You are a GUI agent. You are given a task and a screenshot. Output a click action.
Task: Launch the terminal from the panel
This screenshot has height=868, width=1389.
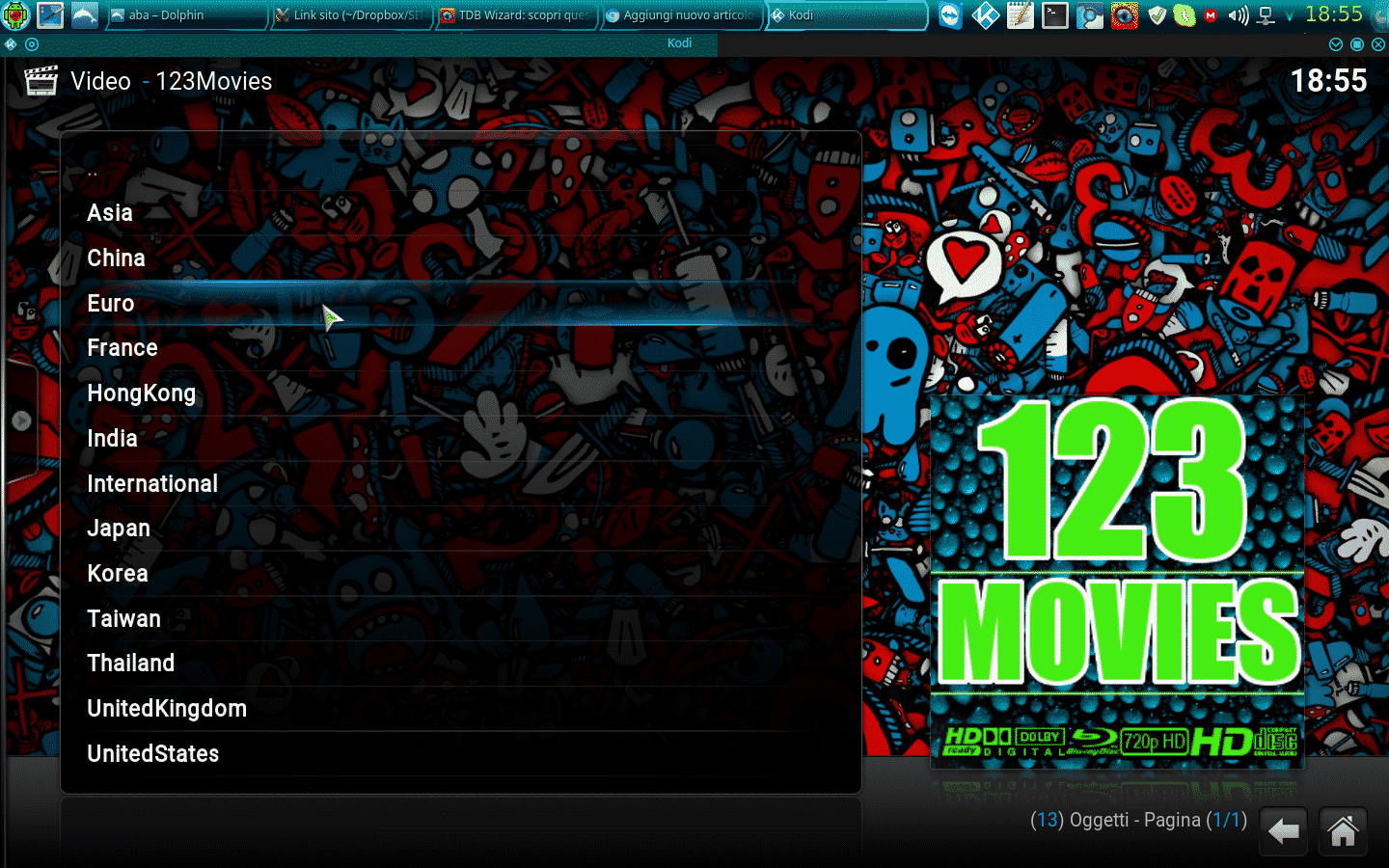coord(1055,15)
